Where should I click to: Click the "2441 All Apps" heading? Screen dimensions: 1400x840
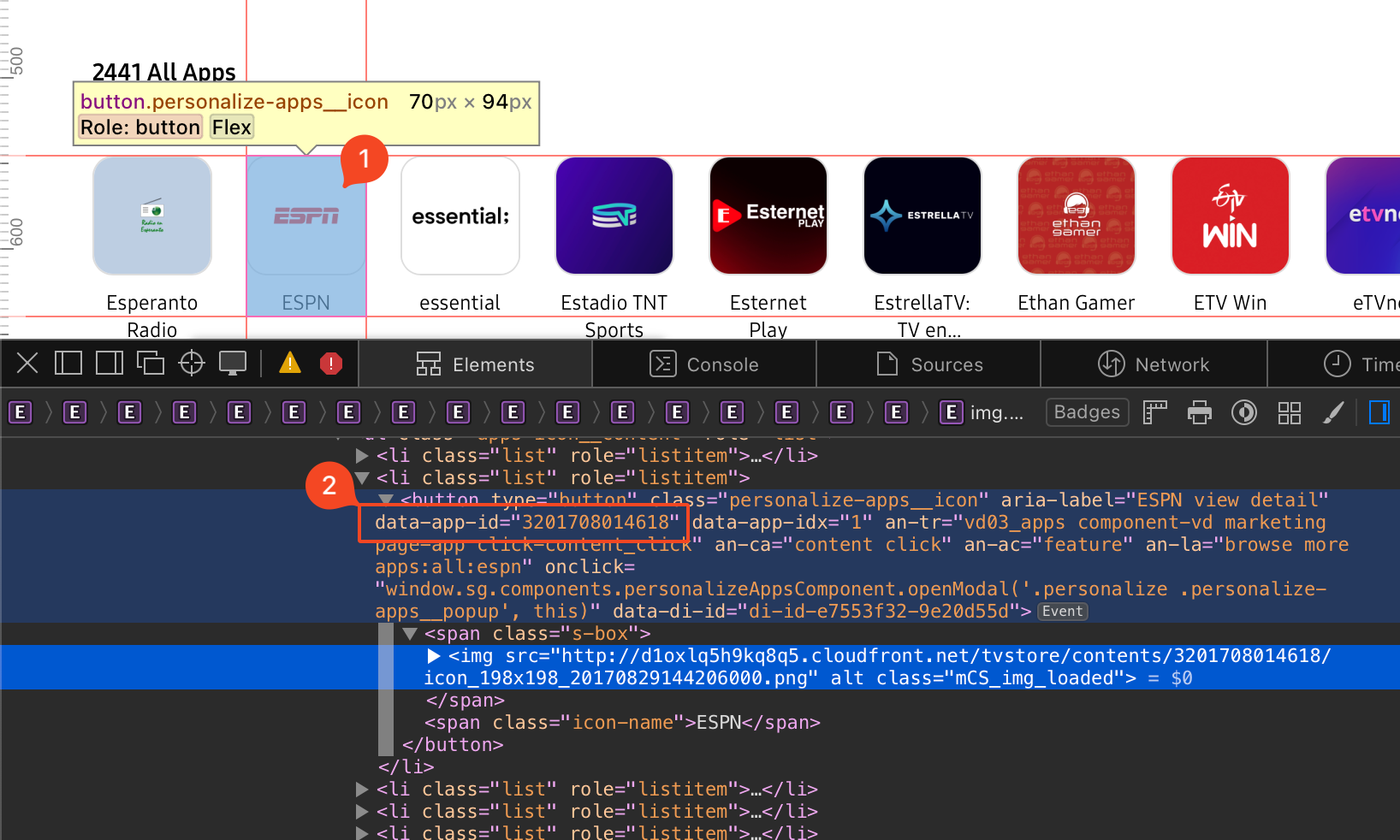(164, 72)
